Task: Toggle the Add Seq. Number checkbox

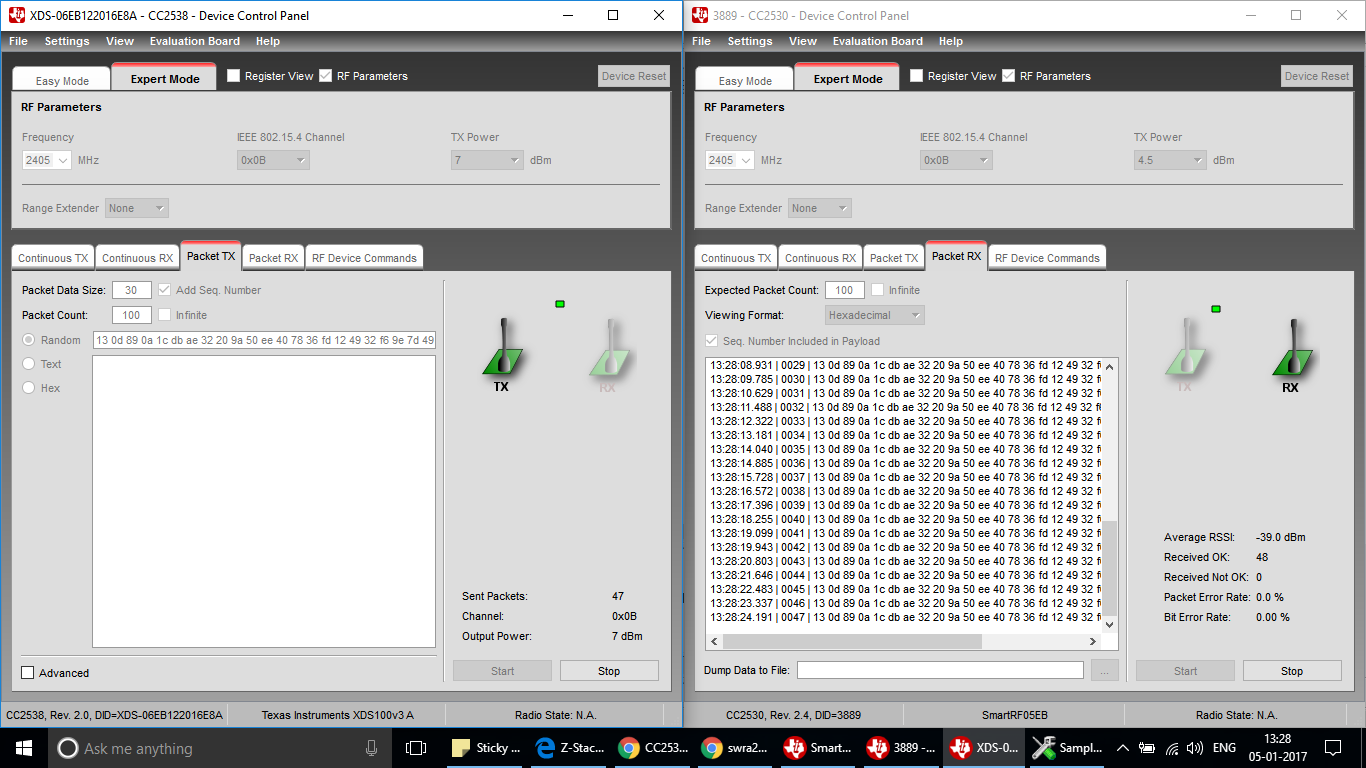Action: (165, 290)
